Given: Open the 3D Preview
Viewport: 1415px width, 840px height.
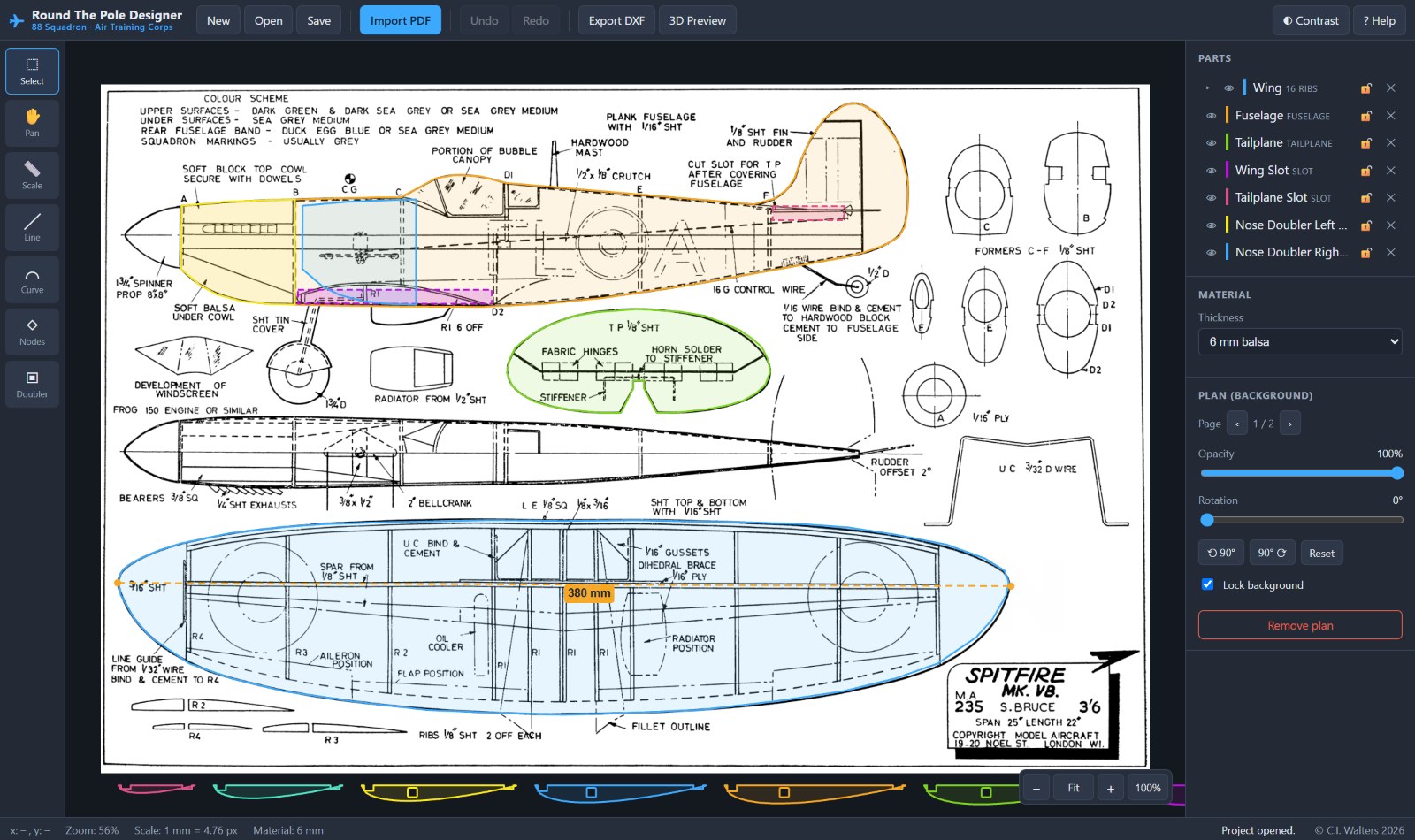Looking at the screenshot, I should pyautogui.click(x=698, y=20).
